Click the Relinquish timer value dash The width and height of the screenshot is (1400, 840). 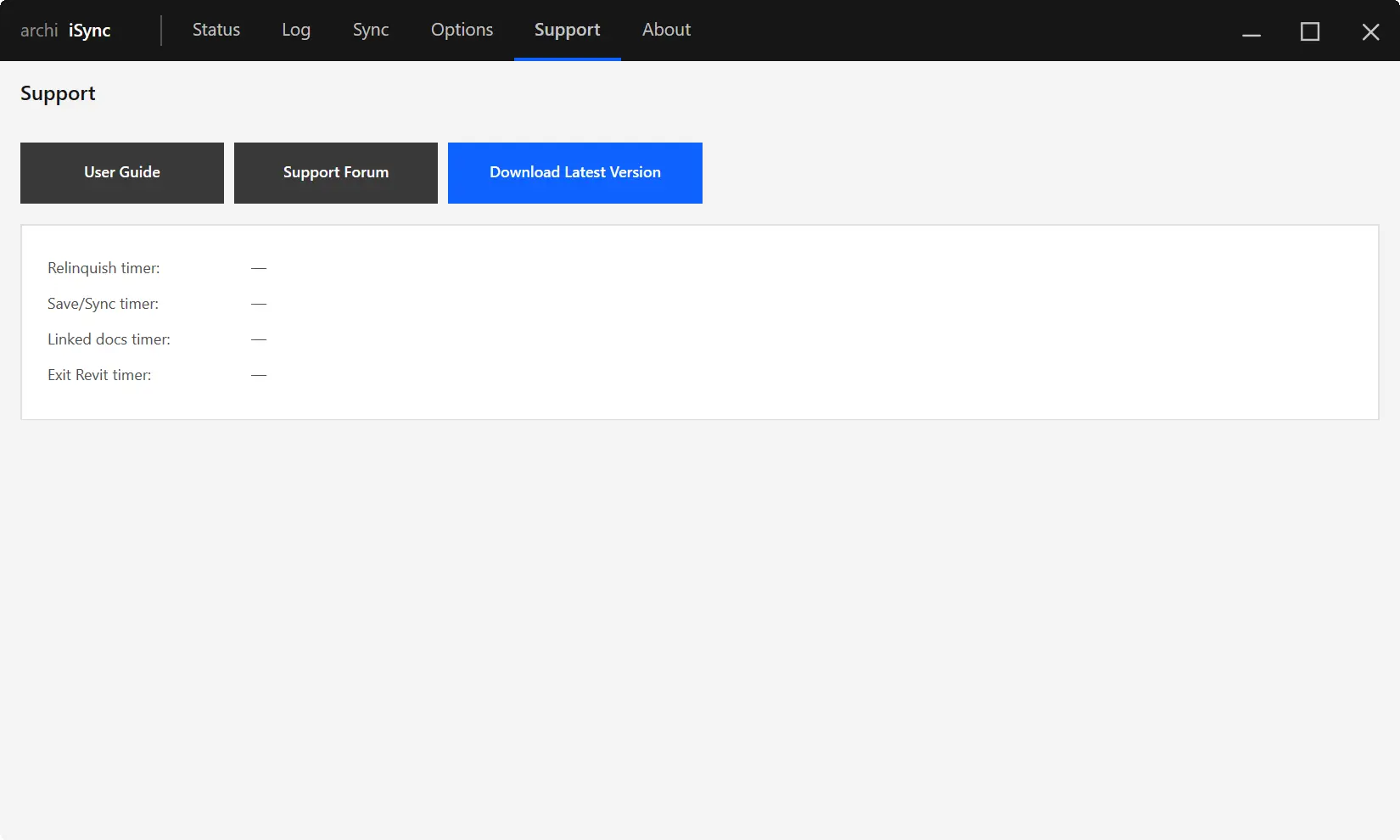(259, 268)
